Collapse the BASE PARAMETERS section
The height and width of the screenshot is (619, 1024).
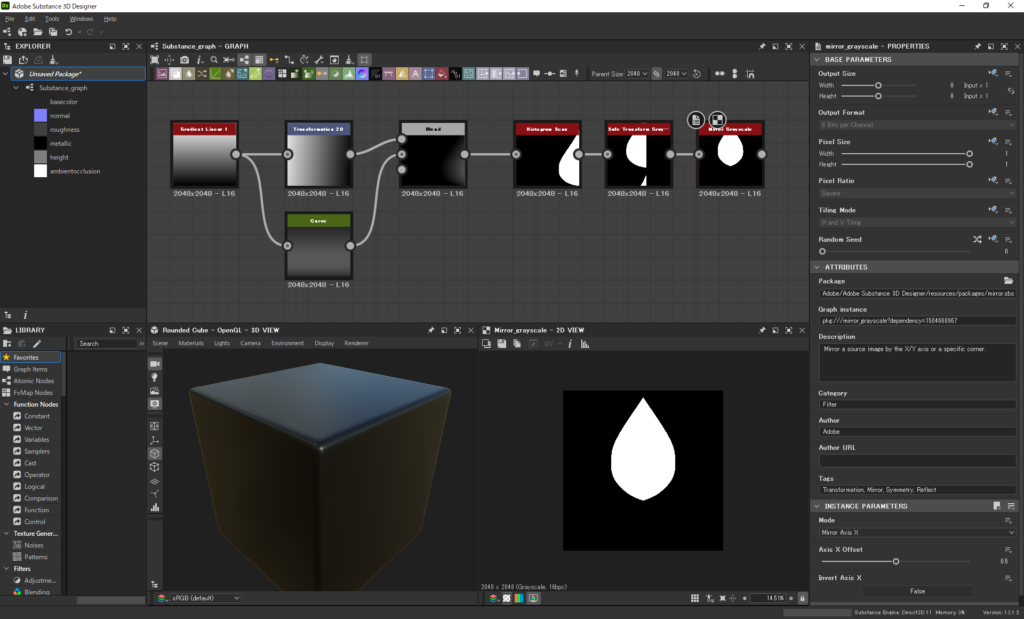[x=816, y=59]
